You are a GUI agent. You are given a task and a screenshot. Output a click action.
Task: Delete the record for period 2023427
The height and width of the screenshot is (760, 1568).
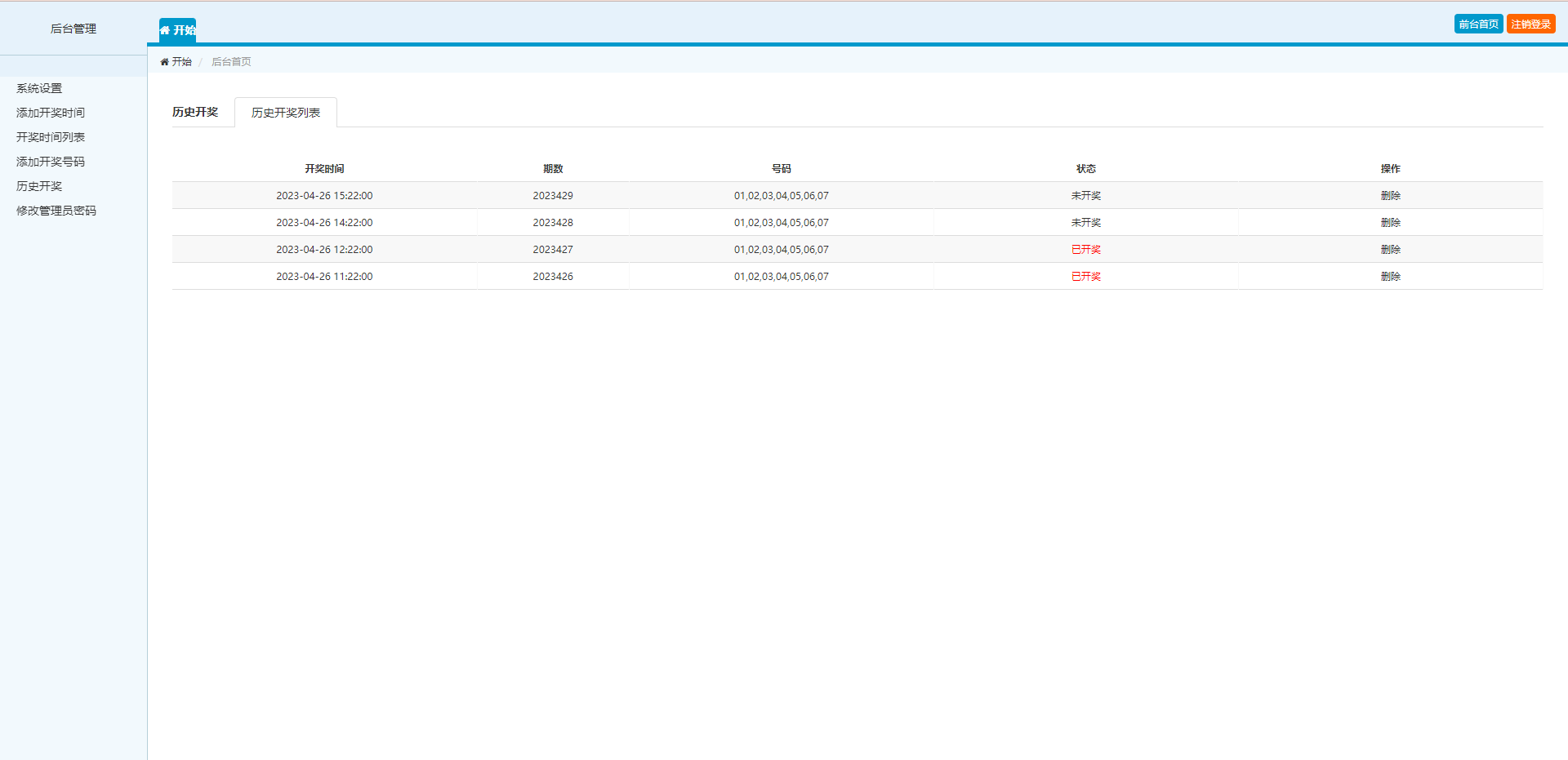(1390, 250)
